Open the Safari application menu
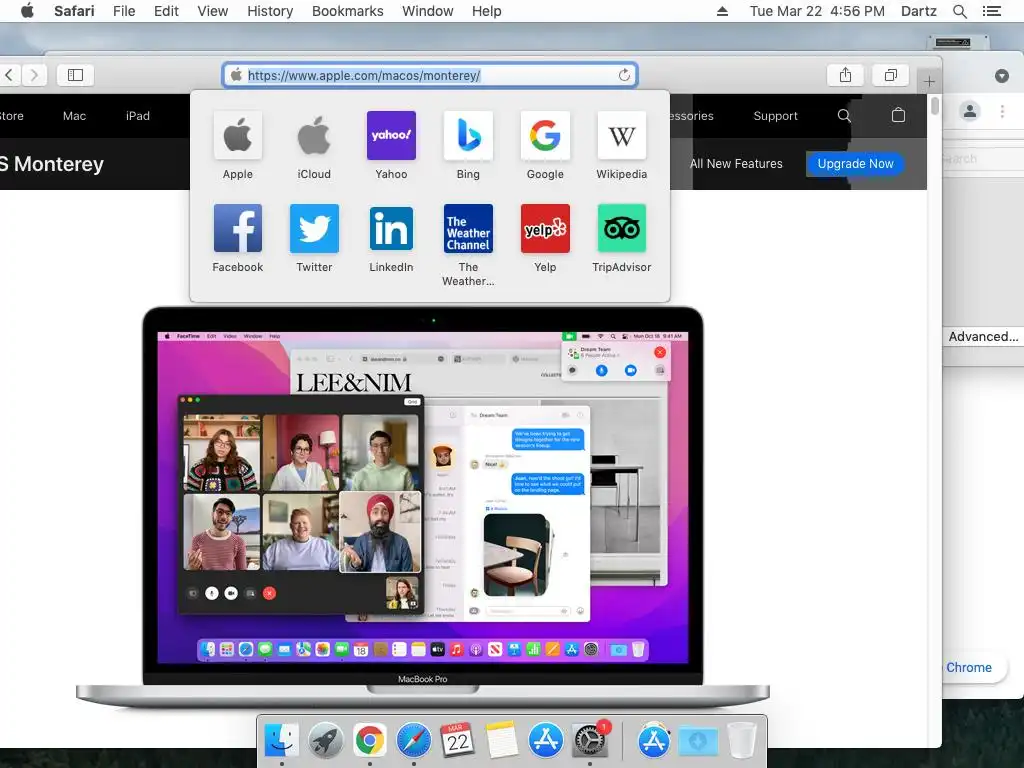The height and width of the screenshot is (768, 1024). [74, 11]
